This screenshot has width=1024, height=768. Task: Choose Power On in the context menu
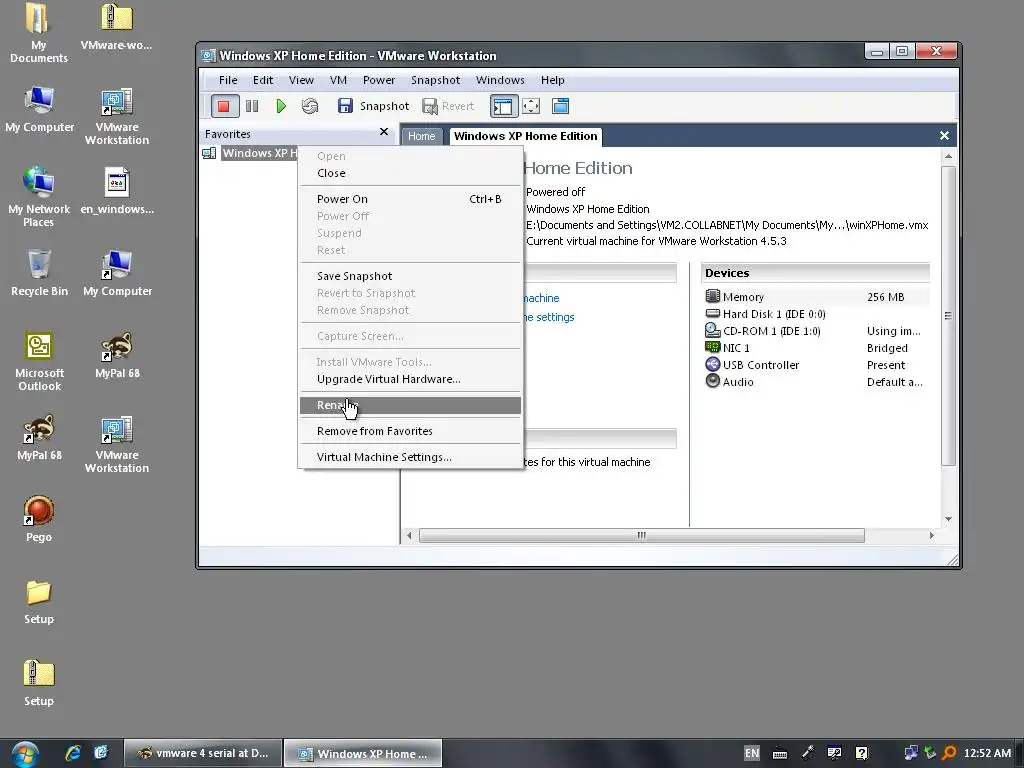click(x=411, y=199)
